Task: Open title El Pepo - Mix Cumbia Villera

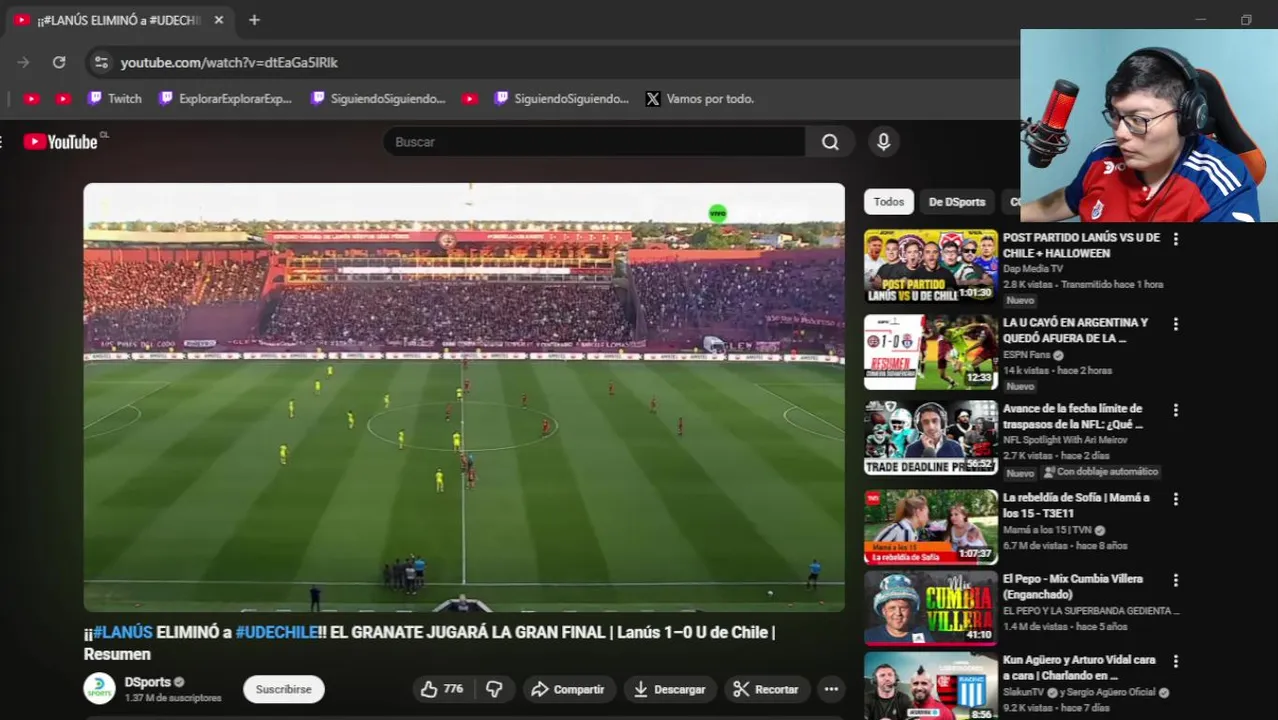Action: (x=1072, y=586)
